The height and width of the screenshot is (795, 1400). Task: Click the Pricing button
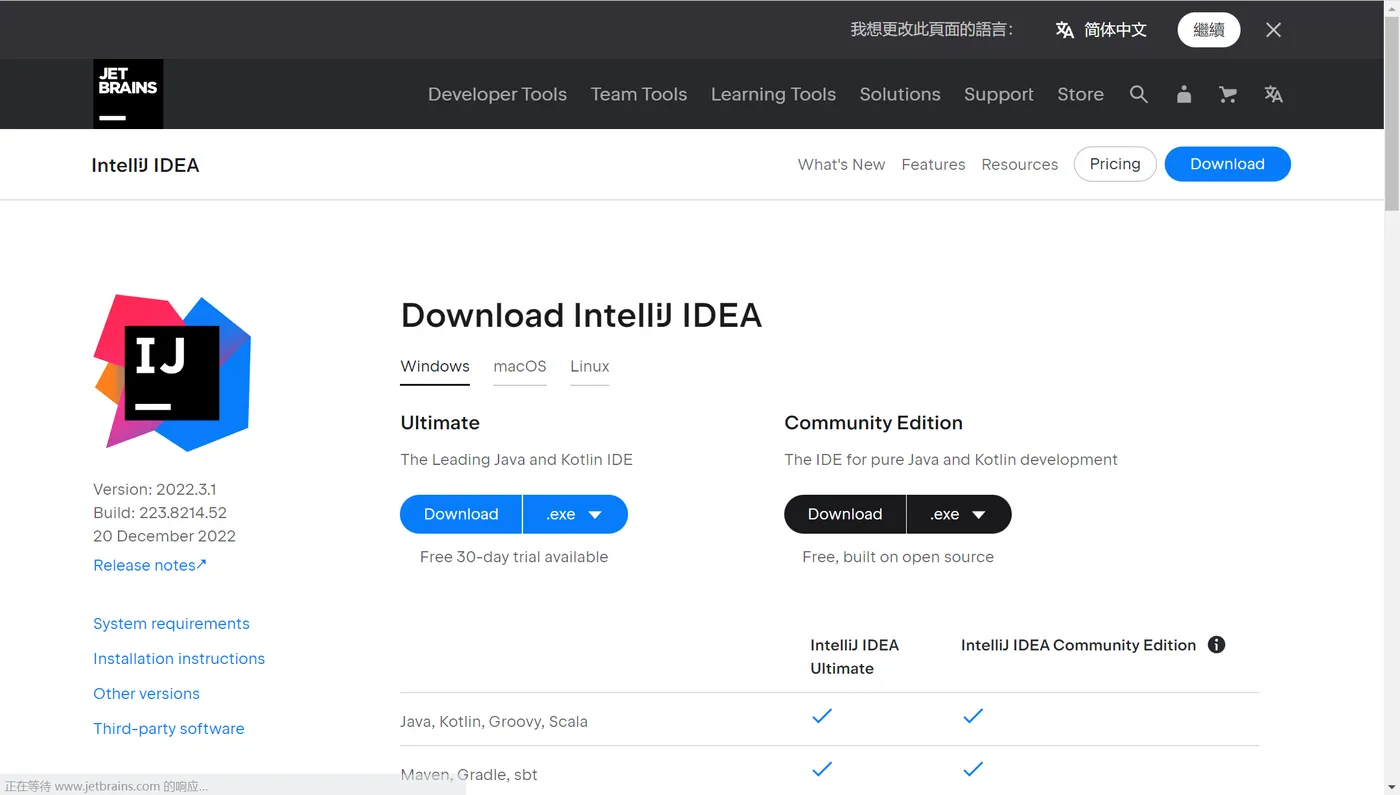(x=1115, y=164)
